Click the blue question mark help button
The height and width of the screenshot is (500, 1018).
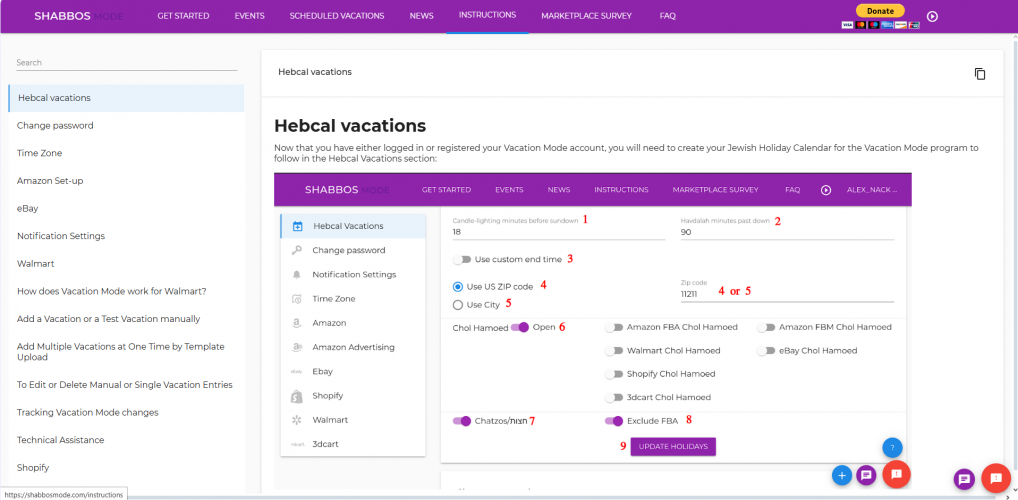[x=893, y=447]
